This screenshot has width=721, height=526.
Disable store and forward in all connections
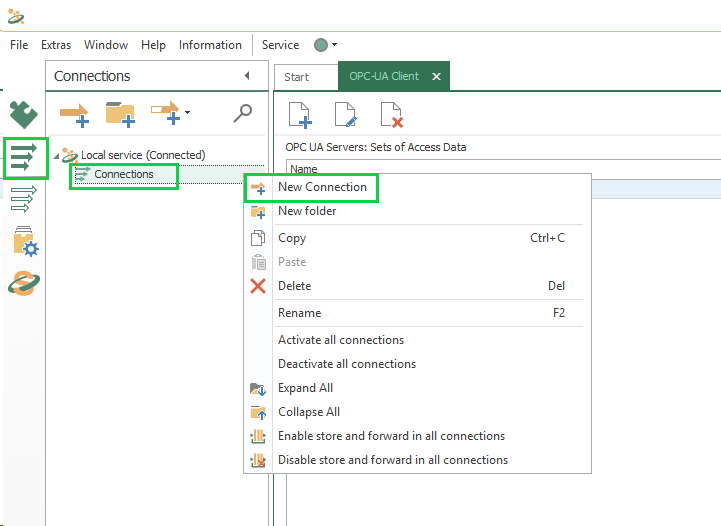[418, 460]
